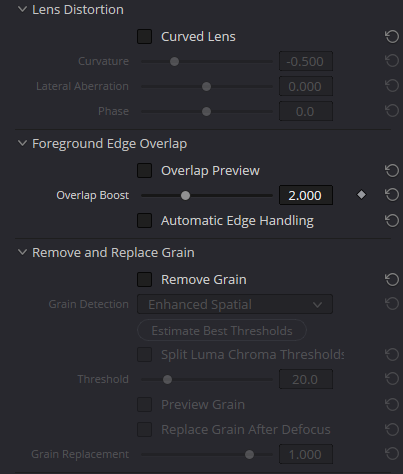Image resolution: width=403 pixels, height=474 pixels.
Task: Enable the Curved Lens checkbox
Action: [x=145, y=37]
